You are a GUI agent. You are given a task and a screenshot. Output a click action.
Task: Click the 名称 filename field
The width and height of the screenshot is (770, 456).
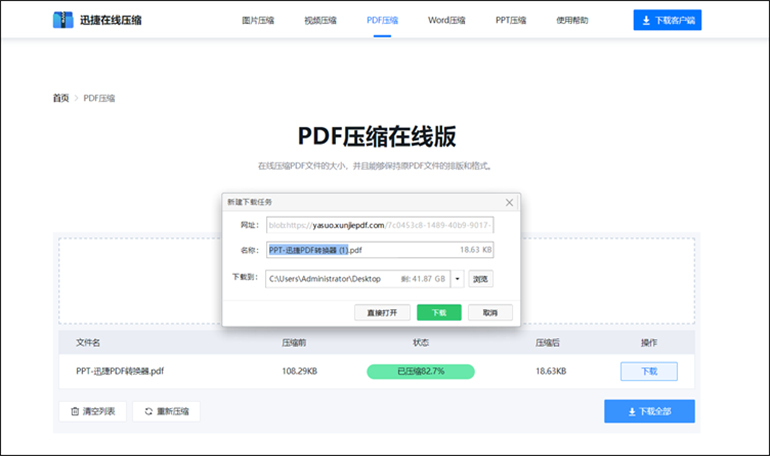(x=380, y=250)
